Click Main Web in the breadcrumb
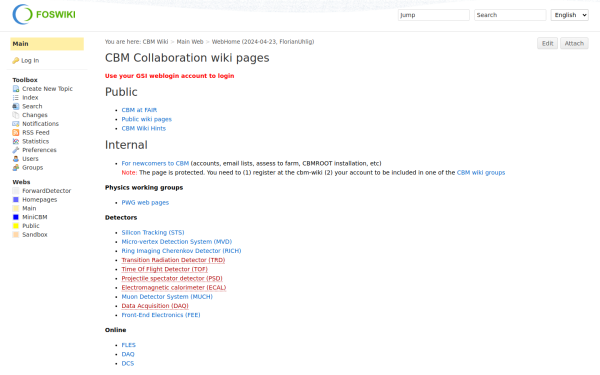Image resolution: width=600 pixels, height=375 pixels. point(190,42)
